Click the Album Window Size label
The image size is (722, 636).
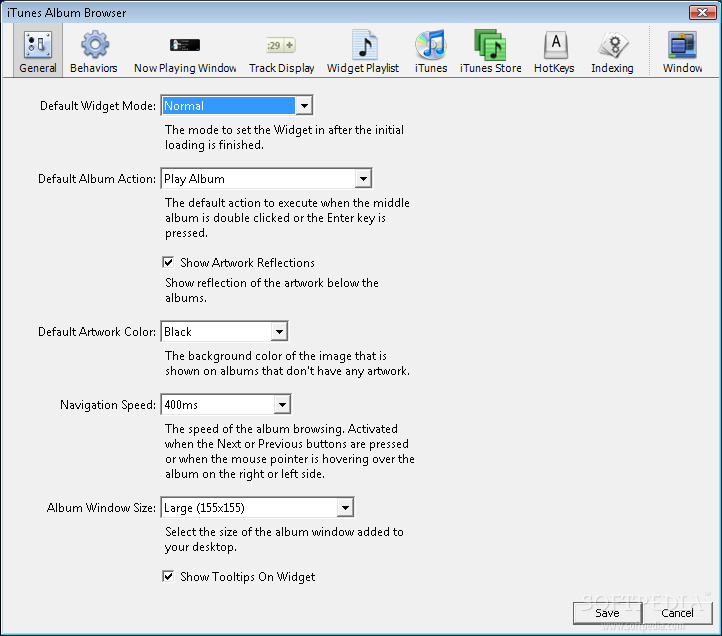pos(101,508)
